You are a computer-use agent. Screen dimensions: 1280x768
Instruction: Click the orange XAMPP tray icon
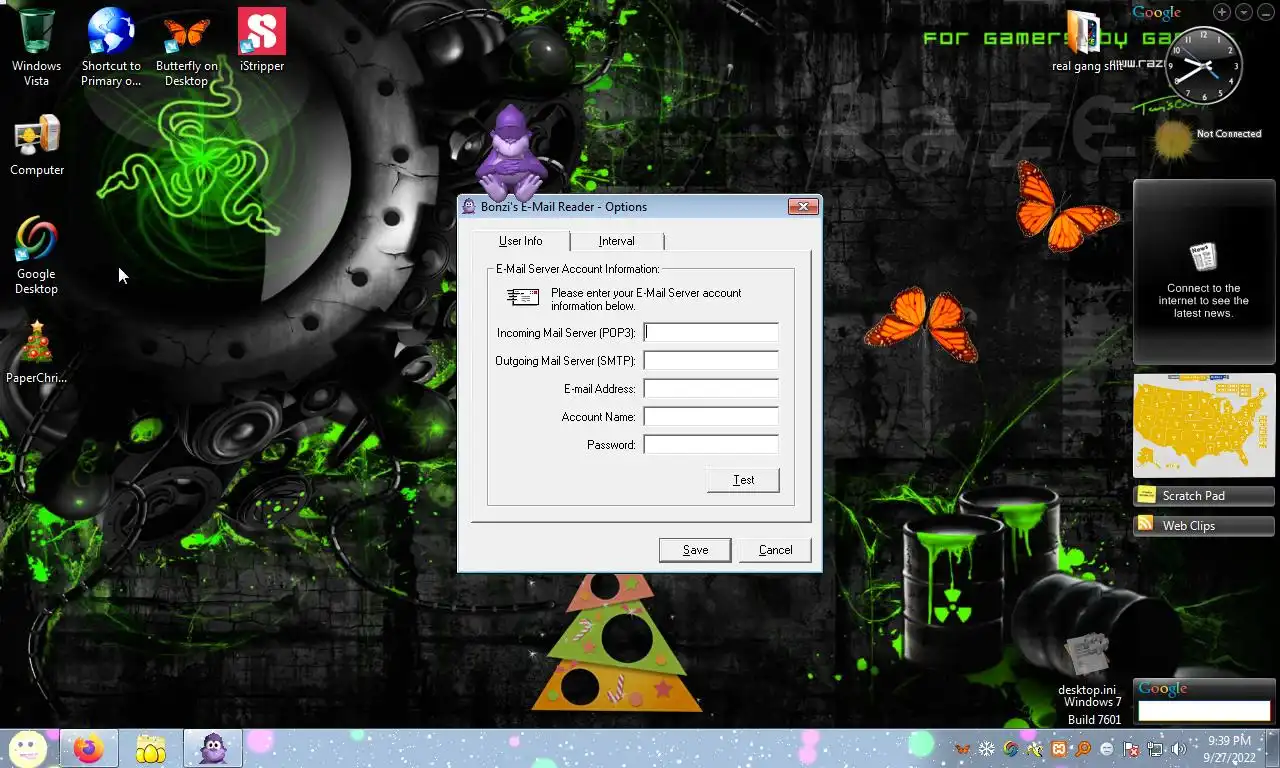click(1059, 749)
